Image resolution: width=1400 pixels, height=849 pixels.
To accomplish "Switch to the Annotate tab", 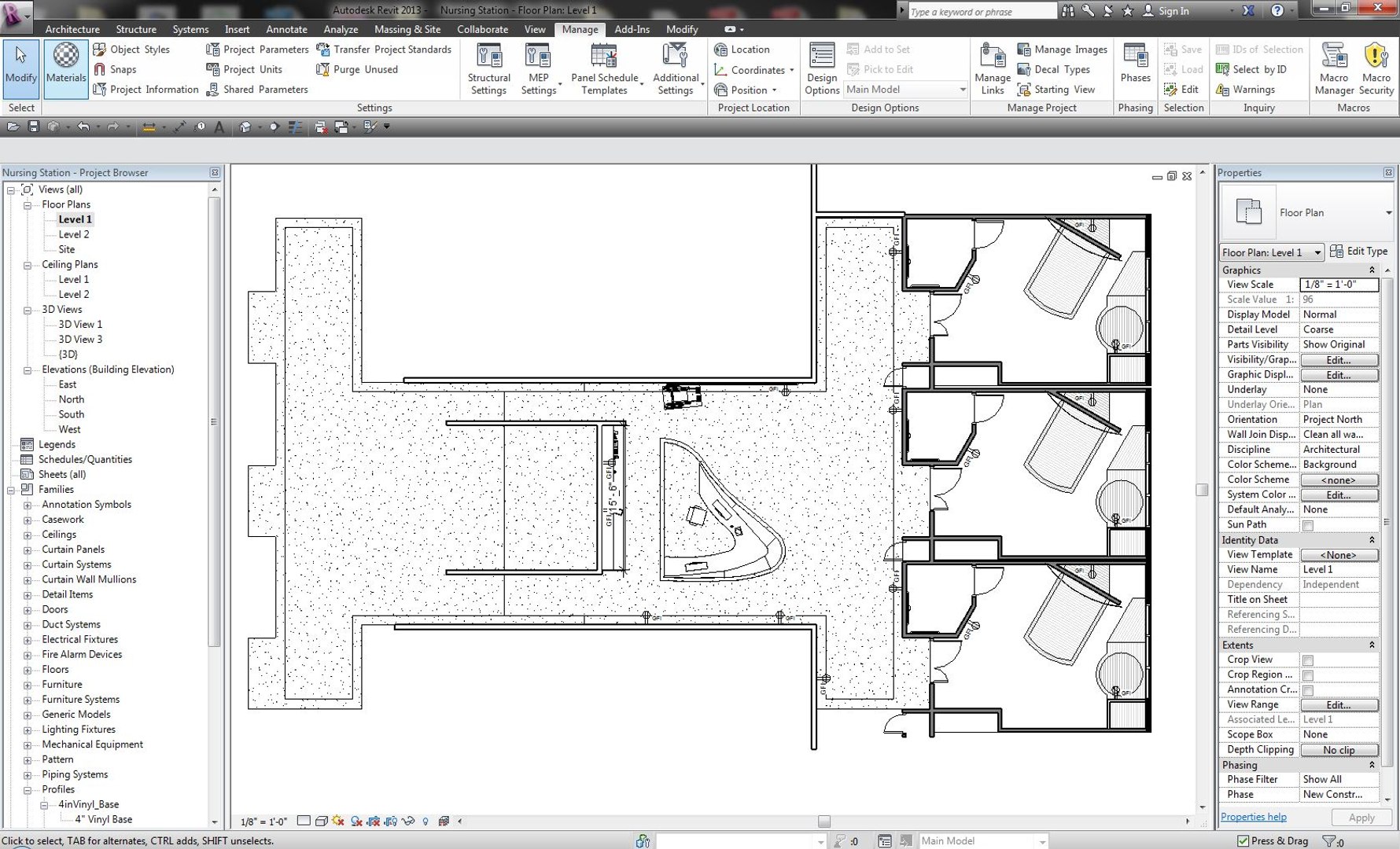I will pos(286,29).
